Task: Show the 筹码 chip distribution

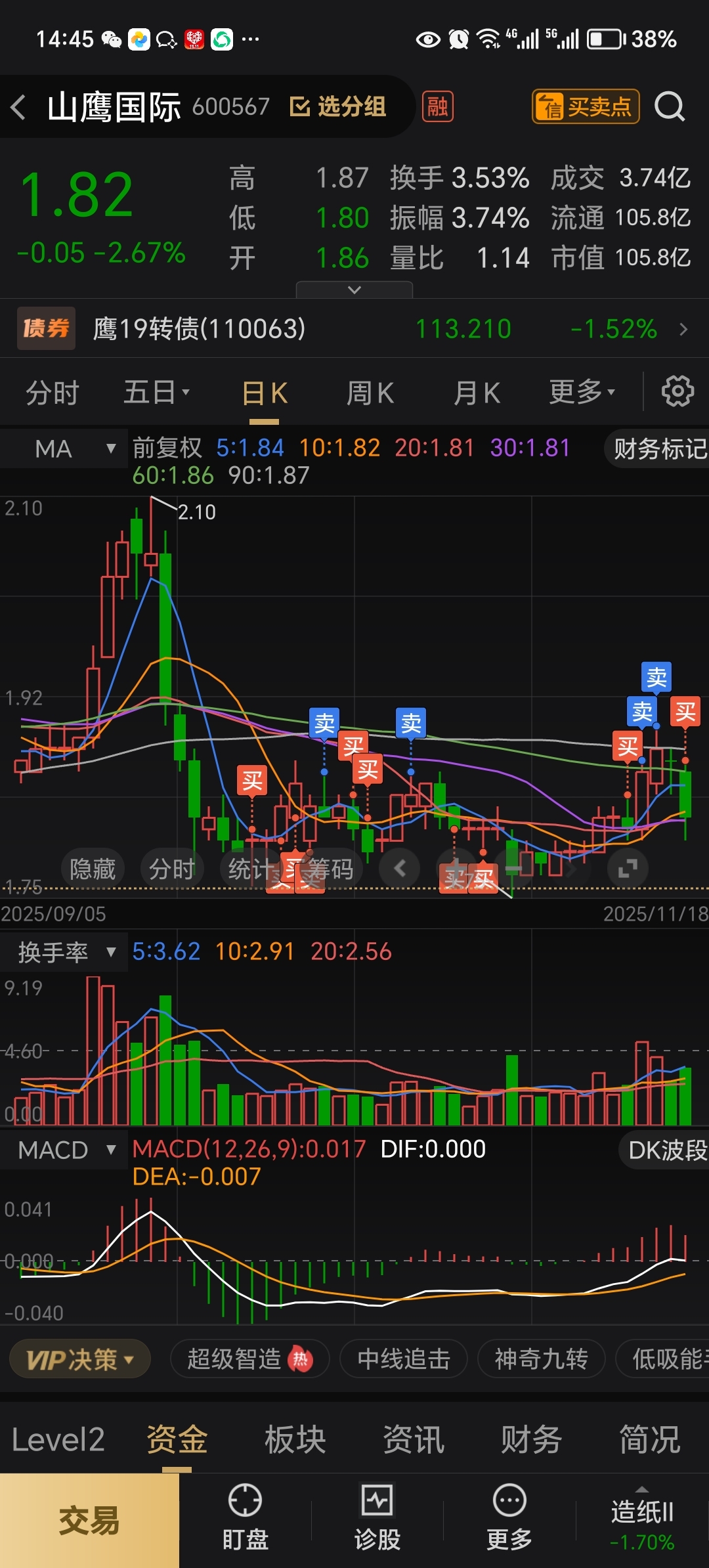Action: point(331,869)
